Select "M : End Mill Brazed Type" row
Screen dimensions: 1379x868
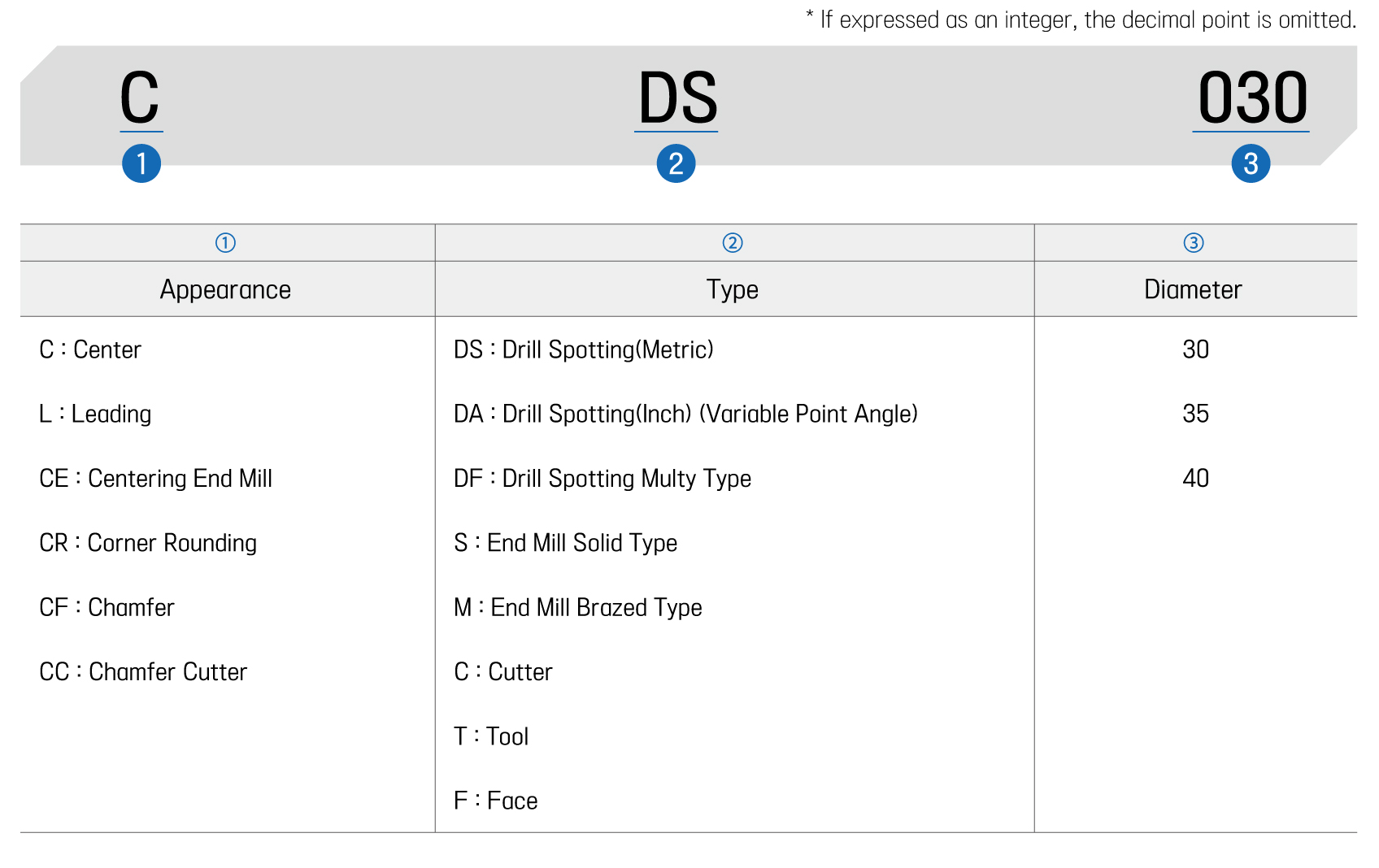(577, 608)
